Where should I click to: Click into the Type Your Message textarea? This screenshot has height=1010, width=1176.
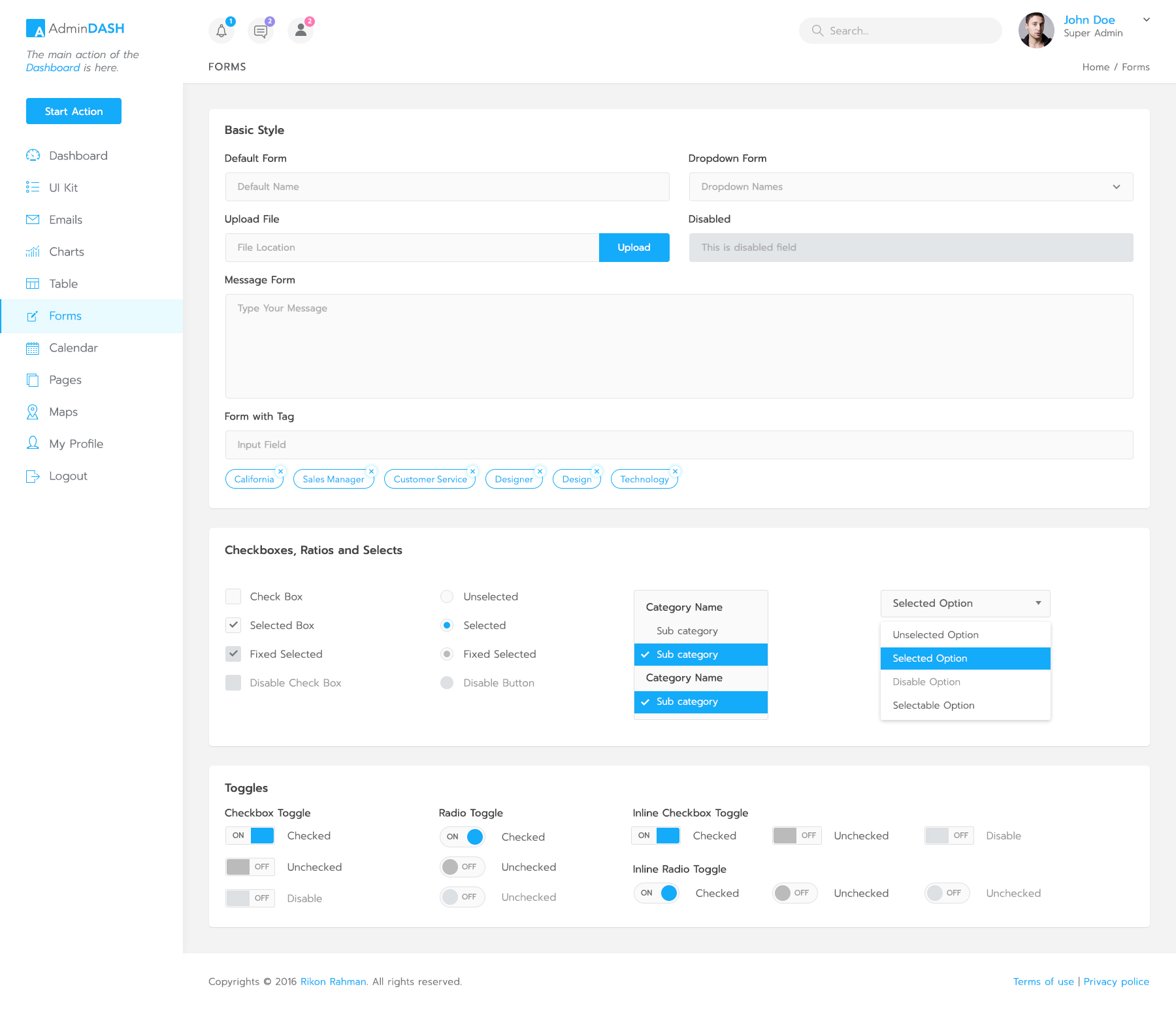tap(679, 346)
